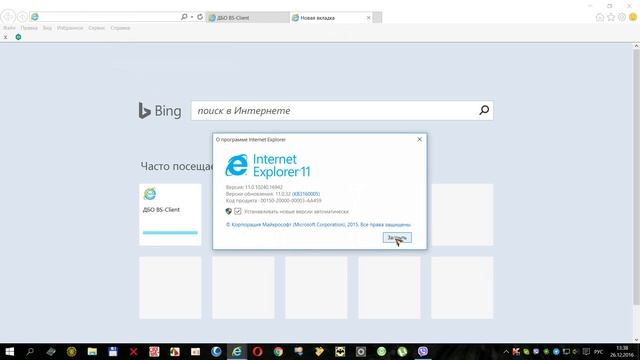The height and width of the screenshot is (360, 640).
Task: Expand hidden system tray icons chevron
Action: point(506,352)
